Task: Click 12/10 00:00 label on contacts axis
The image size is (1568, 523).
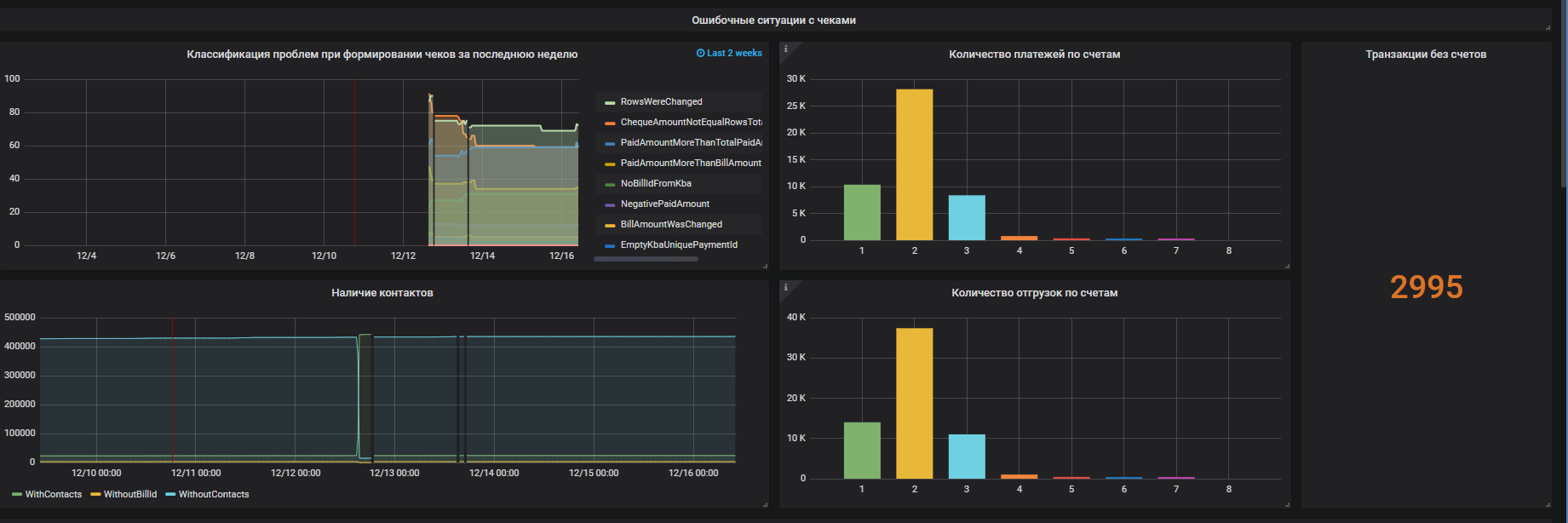Action: tap(96, 473)
